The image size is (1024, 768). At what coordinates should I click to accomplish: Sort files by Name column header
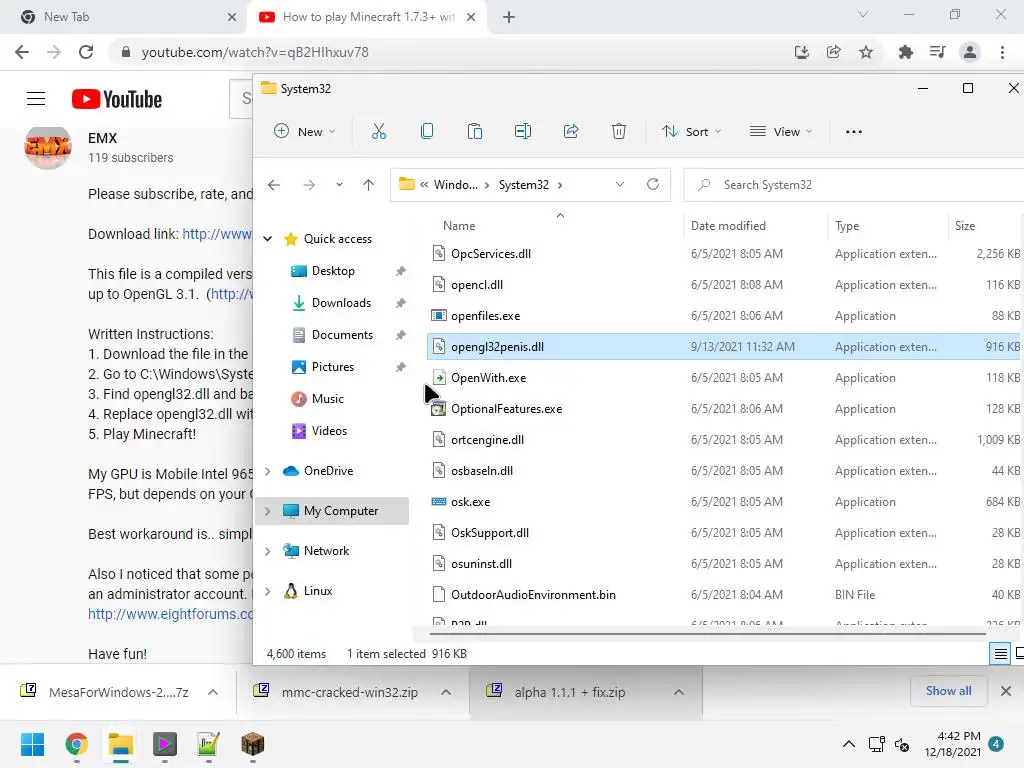pos(459,225)
